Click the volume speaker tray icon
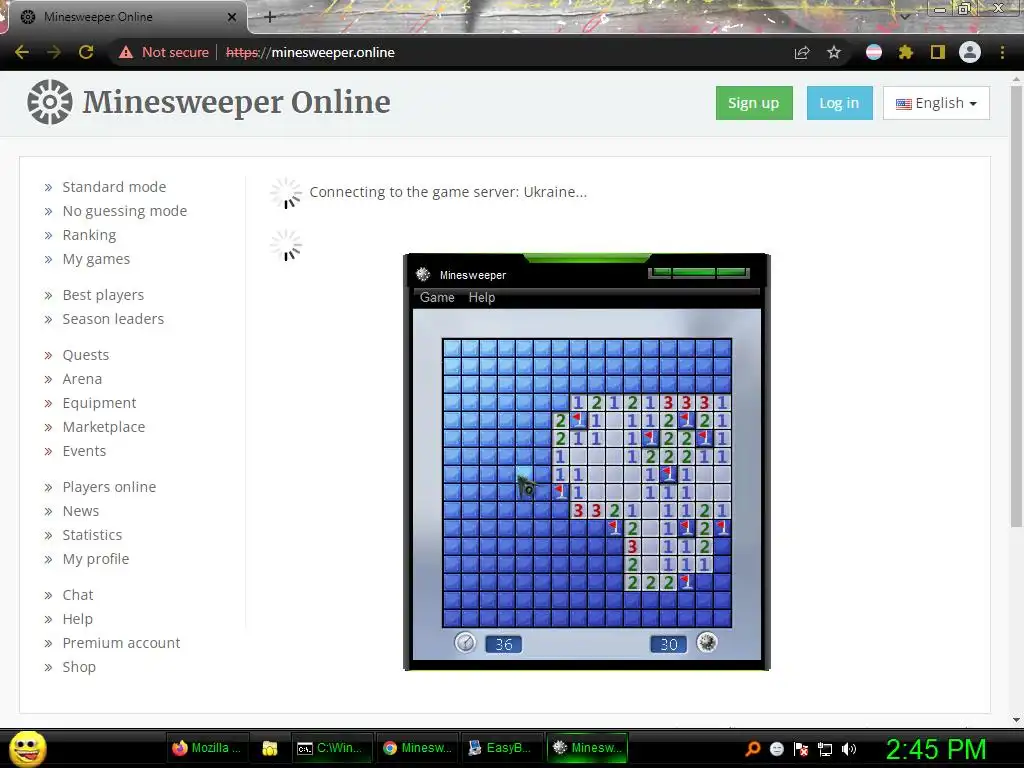 (x=849, y=748)
